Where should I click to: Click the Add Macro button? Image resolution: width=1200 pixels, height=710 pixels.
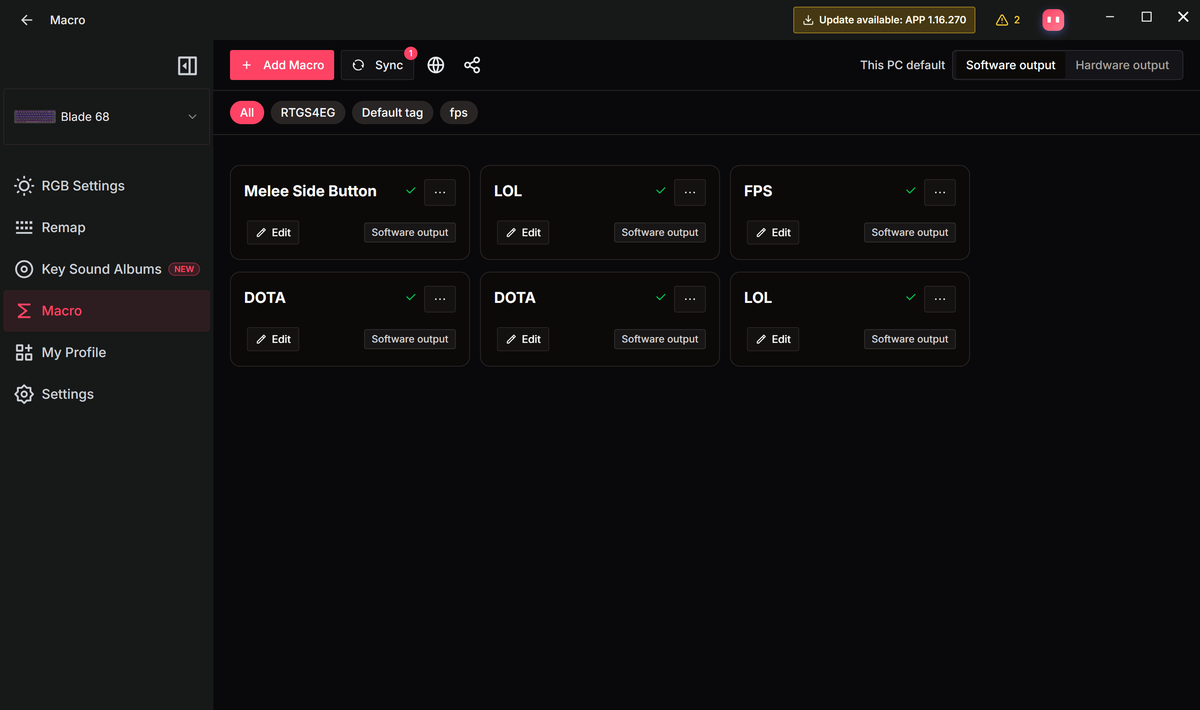pos(282,65)
